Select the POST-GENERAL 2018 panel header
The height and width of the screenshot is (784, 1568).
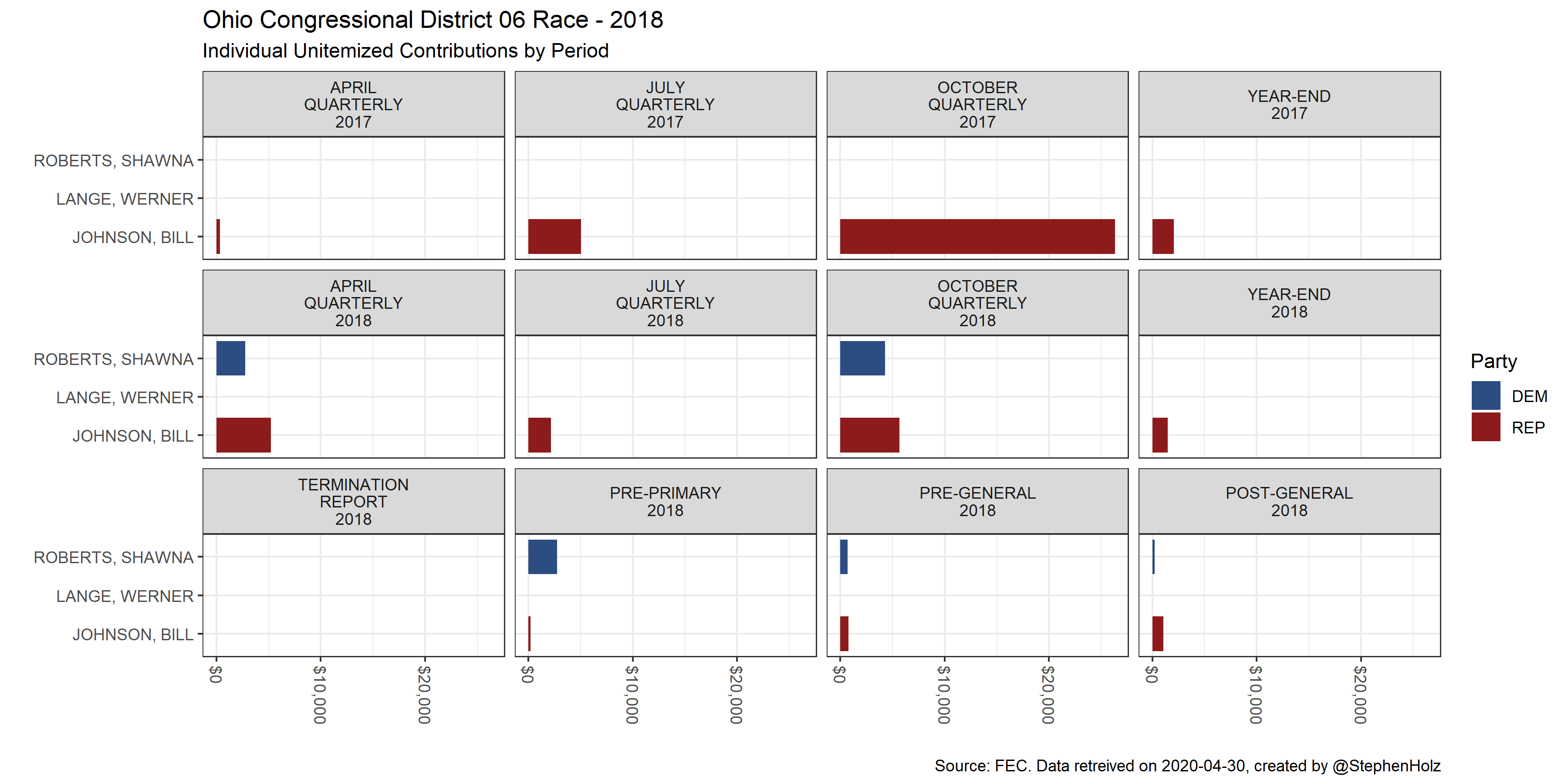pyautogui.click(x=1289, y=502)
